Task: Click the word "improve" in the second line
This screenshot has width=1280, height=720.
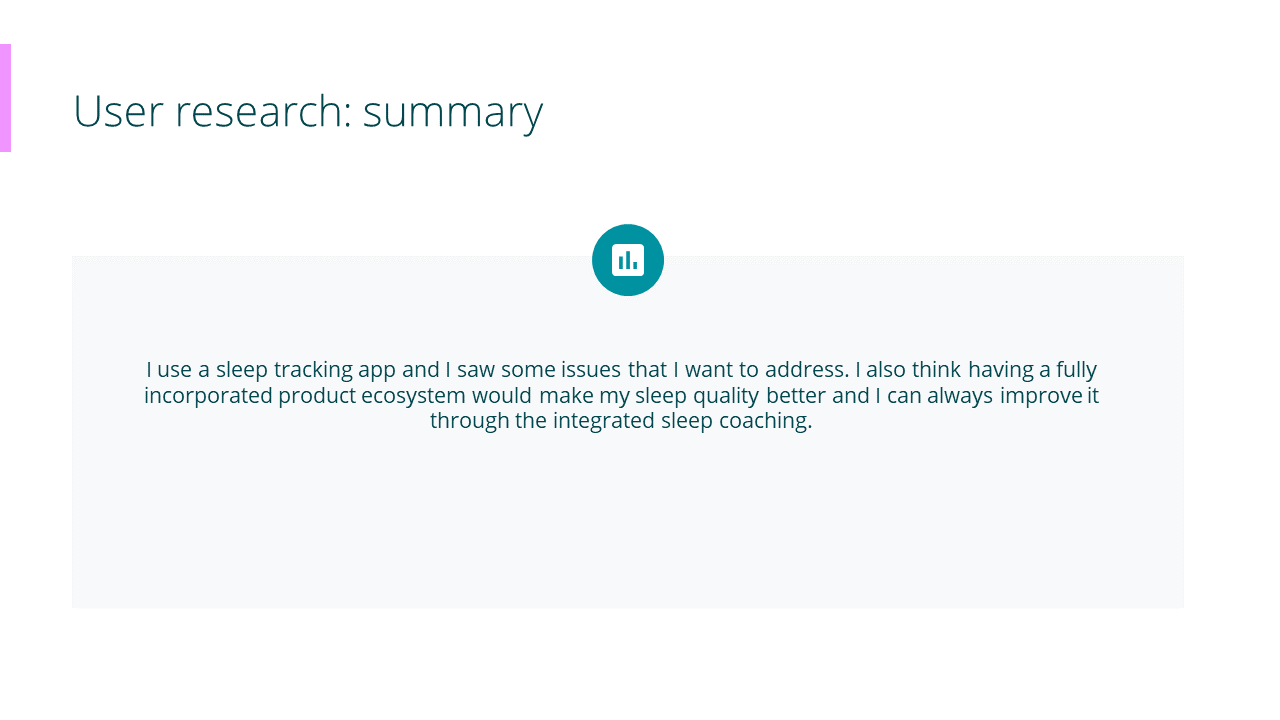Action: click(1041, 395)
